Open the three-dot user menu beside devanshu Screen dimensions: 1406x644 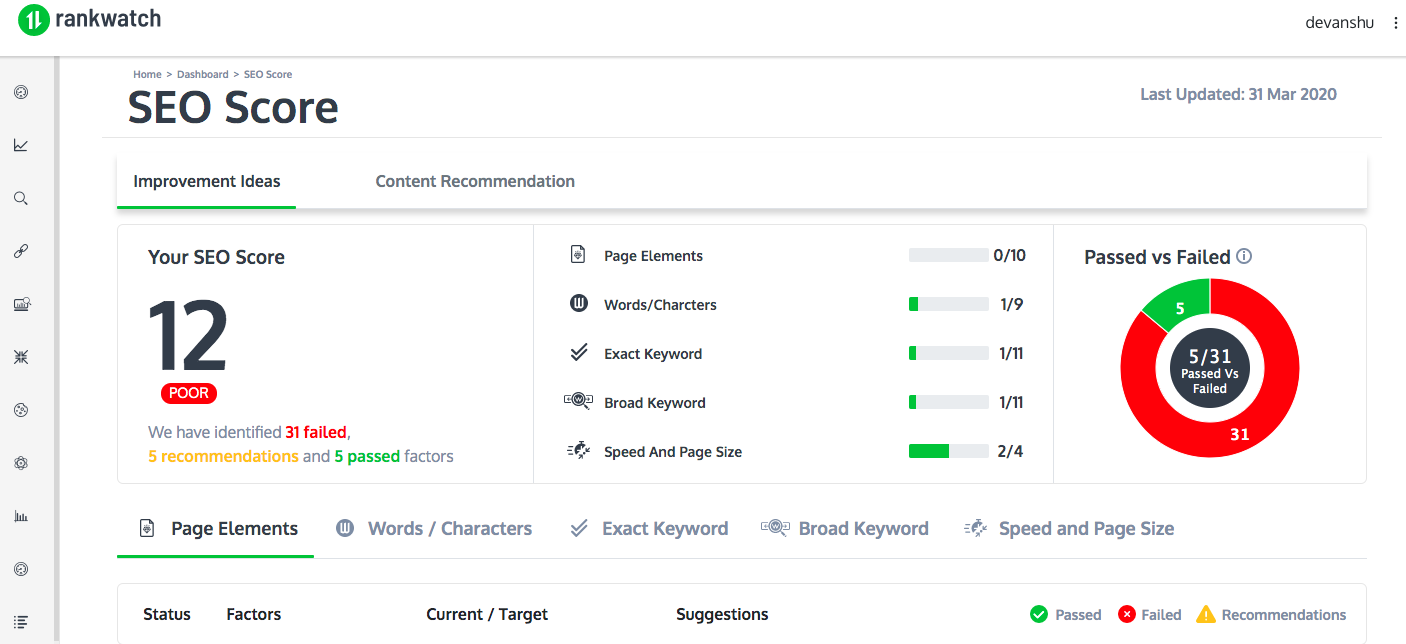[x=1395, y=22]
